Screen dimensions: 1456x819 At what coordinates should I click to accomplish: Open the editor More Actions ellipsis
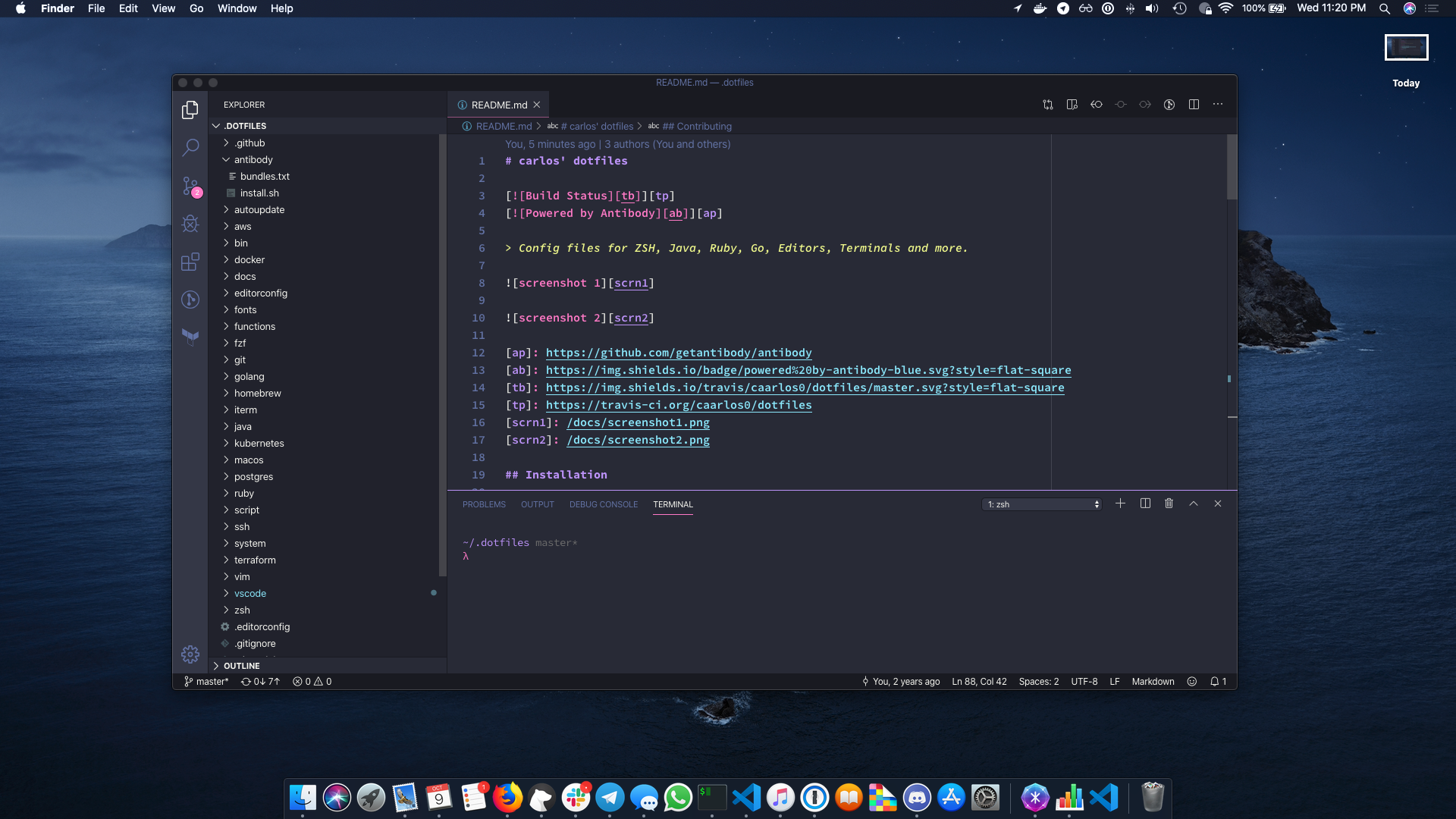1218,105
